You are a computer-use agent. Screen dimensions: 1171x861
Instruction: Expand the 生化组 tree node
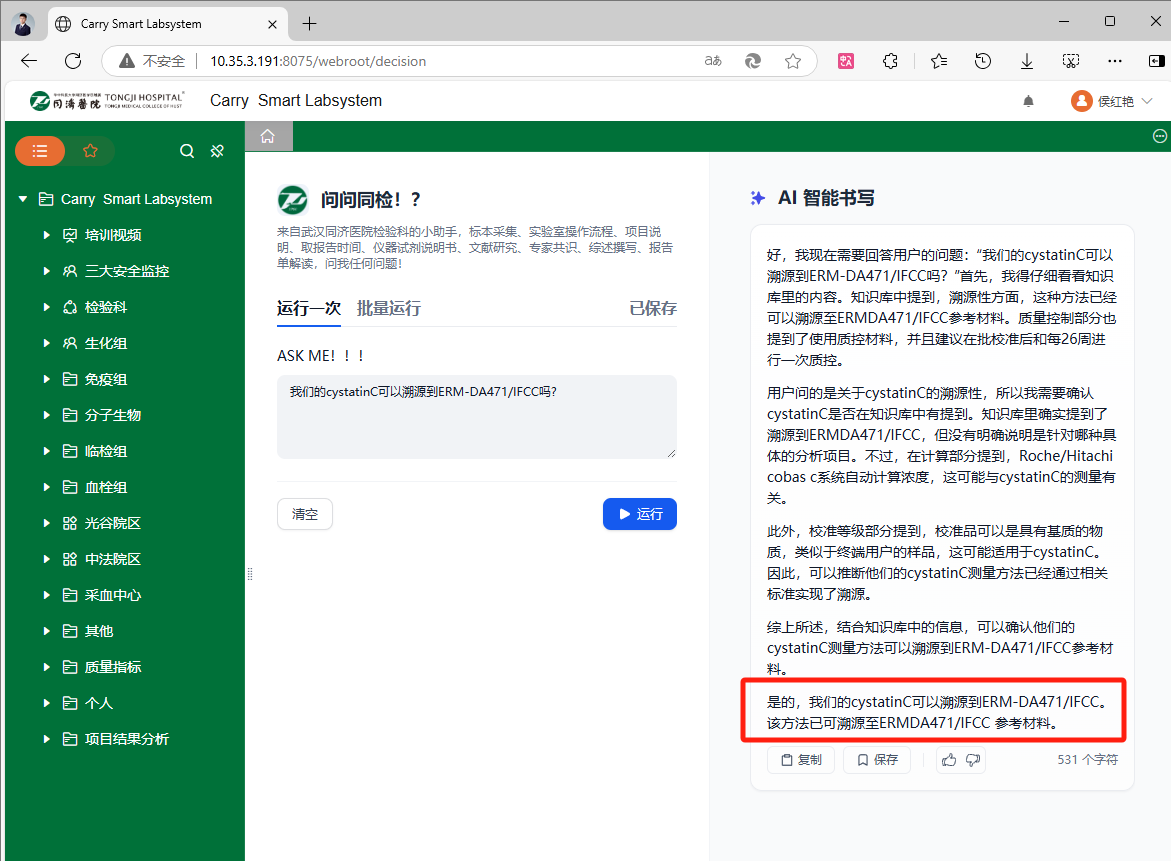point(46,343)
